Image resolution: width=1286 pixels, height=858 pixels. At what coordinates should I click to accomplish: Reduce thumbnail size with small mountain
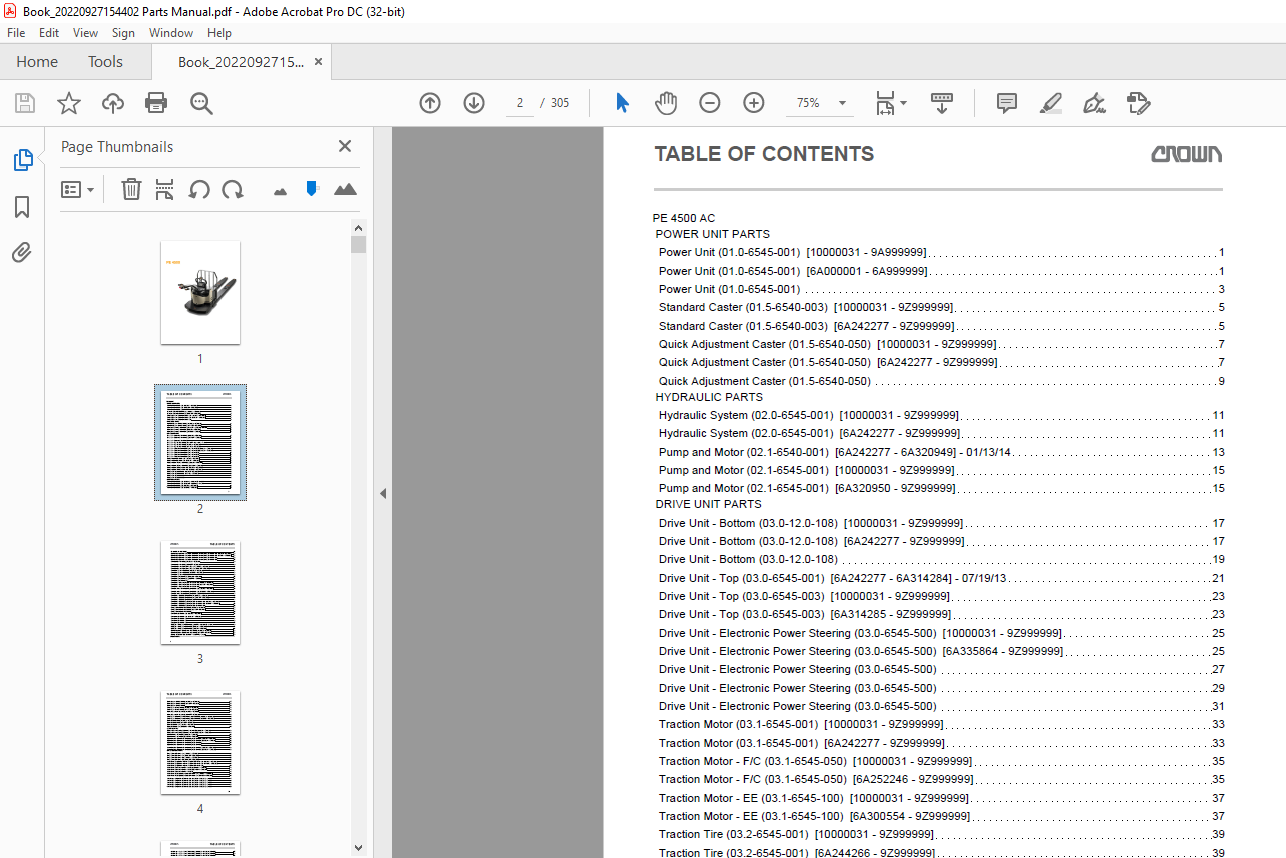(x=280, y=190)
